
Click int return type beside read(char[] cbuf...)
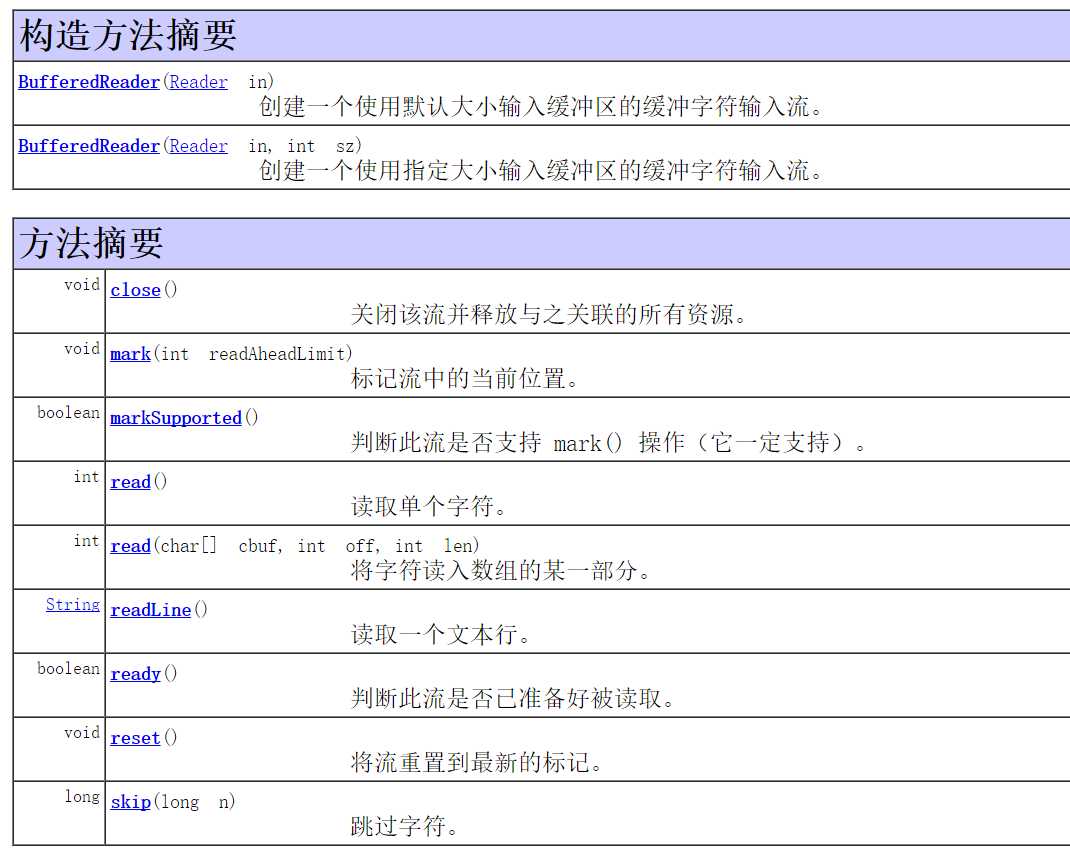tap(87, 541)
